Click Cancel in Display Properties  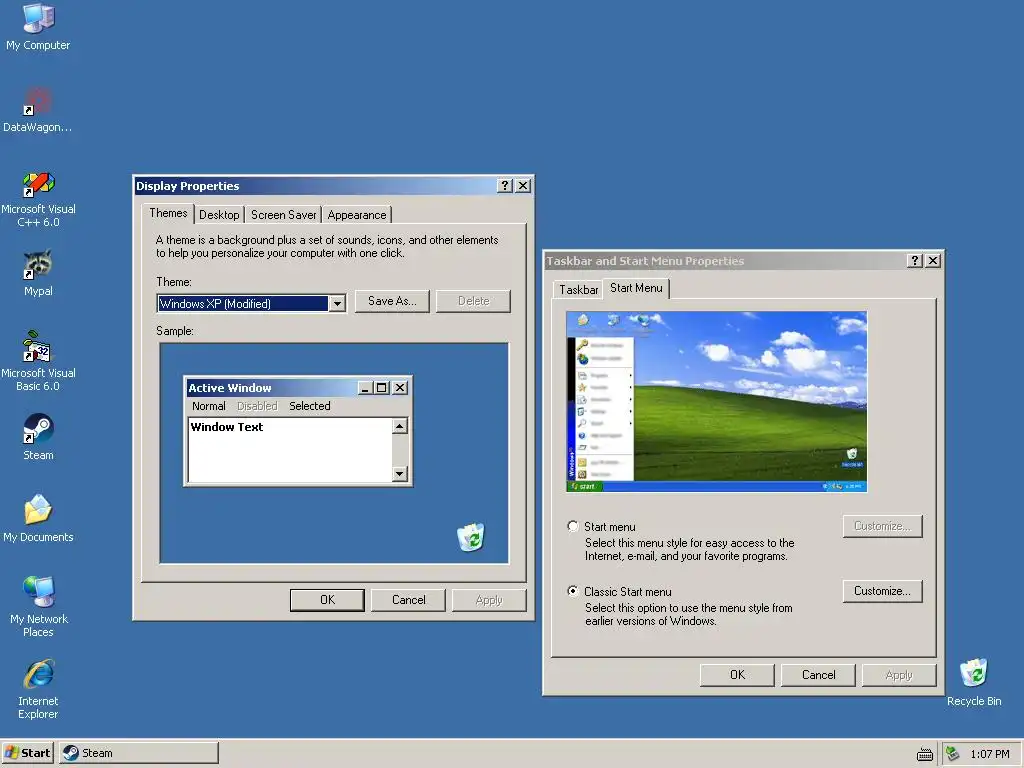coord(408,600)
